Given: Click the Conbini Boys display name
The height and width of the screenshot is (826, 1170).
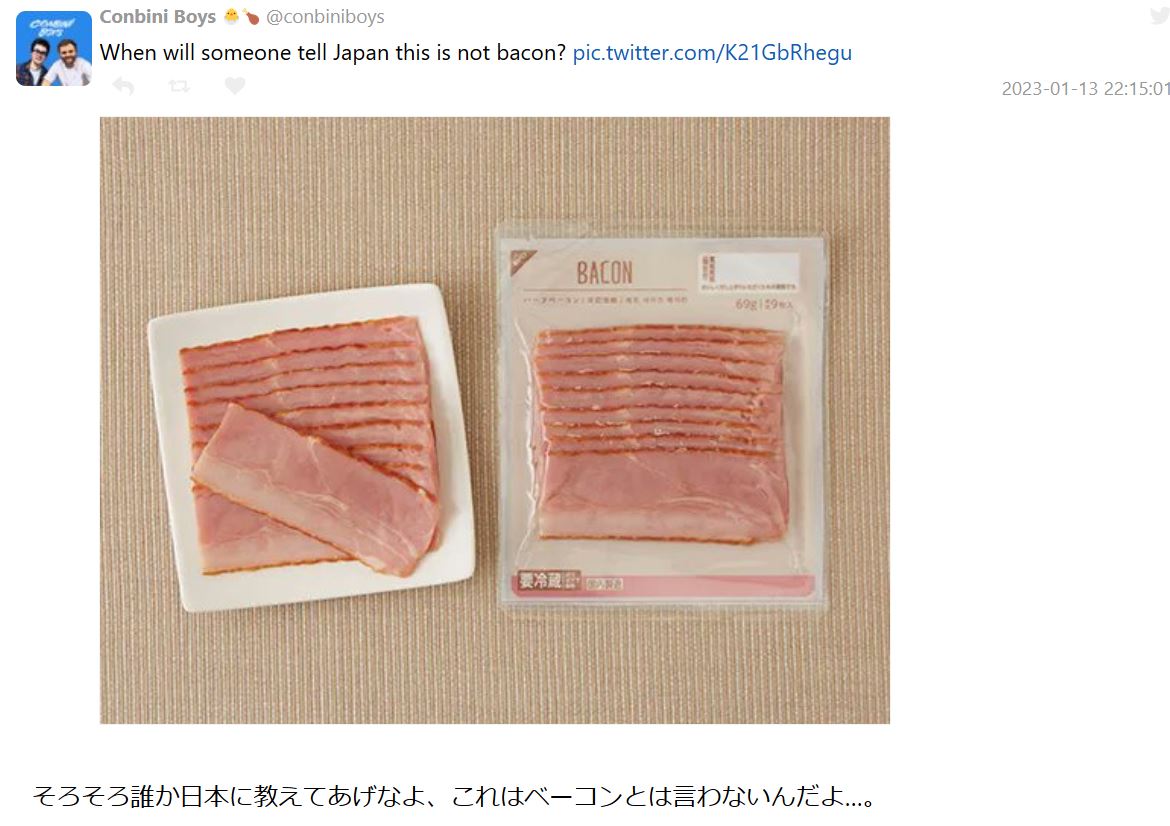Looking at the screenshot, I should tap(158, 17).
